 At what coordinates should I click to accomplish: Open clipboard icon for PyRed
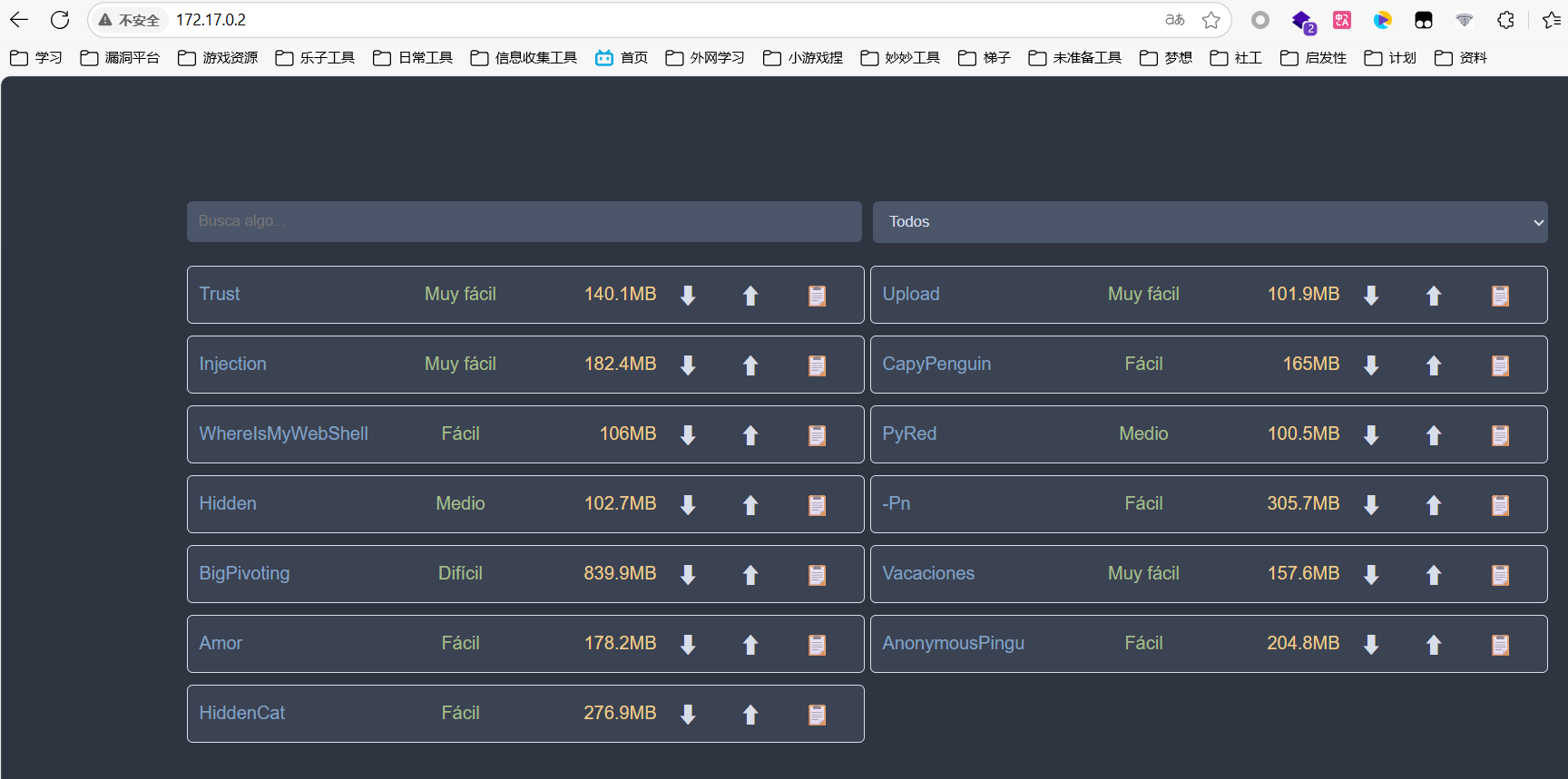1501,435
